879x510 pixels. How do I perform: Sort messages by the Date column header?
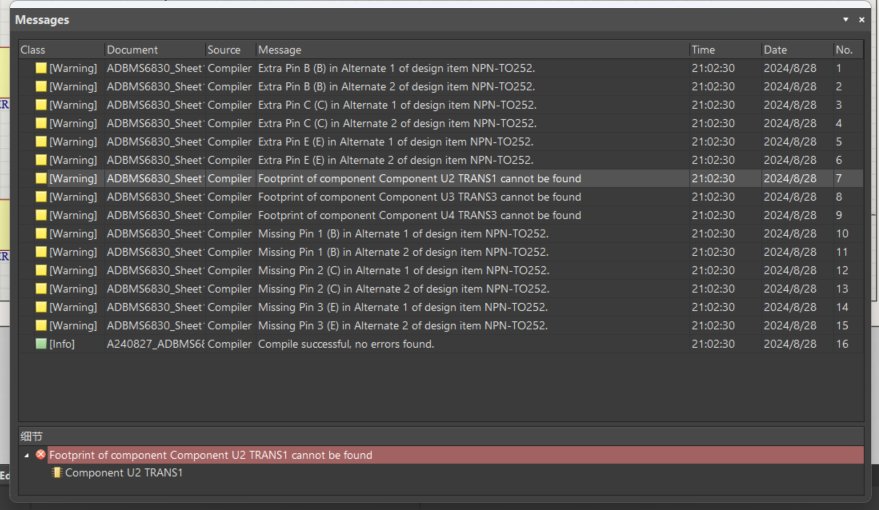797,50
